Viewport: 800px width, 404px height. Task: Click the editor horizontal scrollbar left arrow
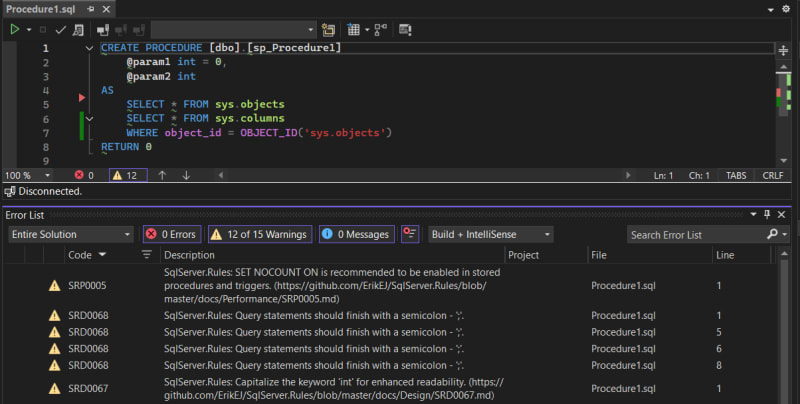click(x=220, y=175)
